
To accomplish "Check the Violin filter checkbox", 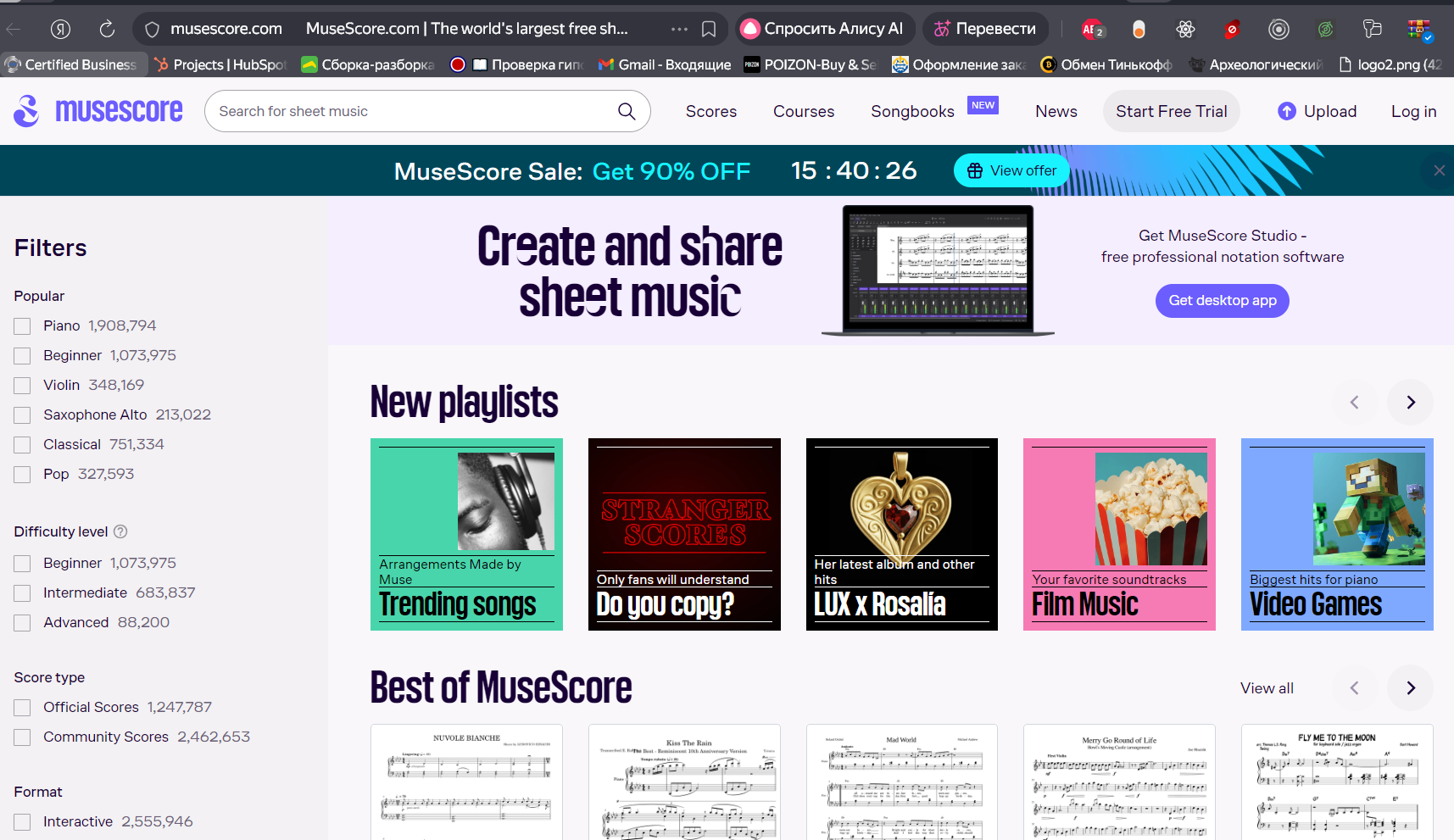I will 22,386.
